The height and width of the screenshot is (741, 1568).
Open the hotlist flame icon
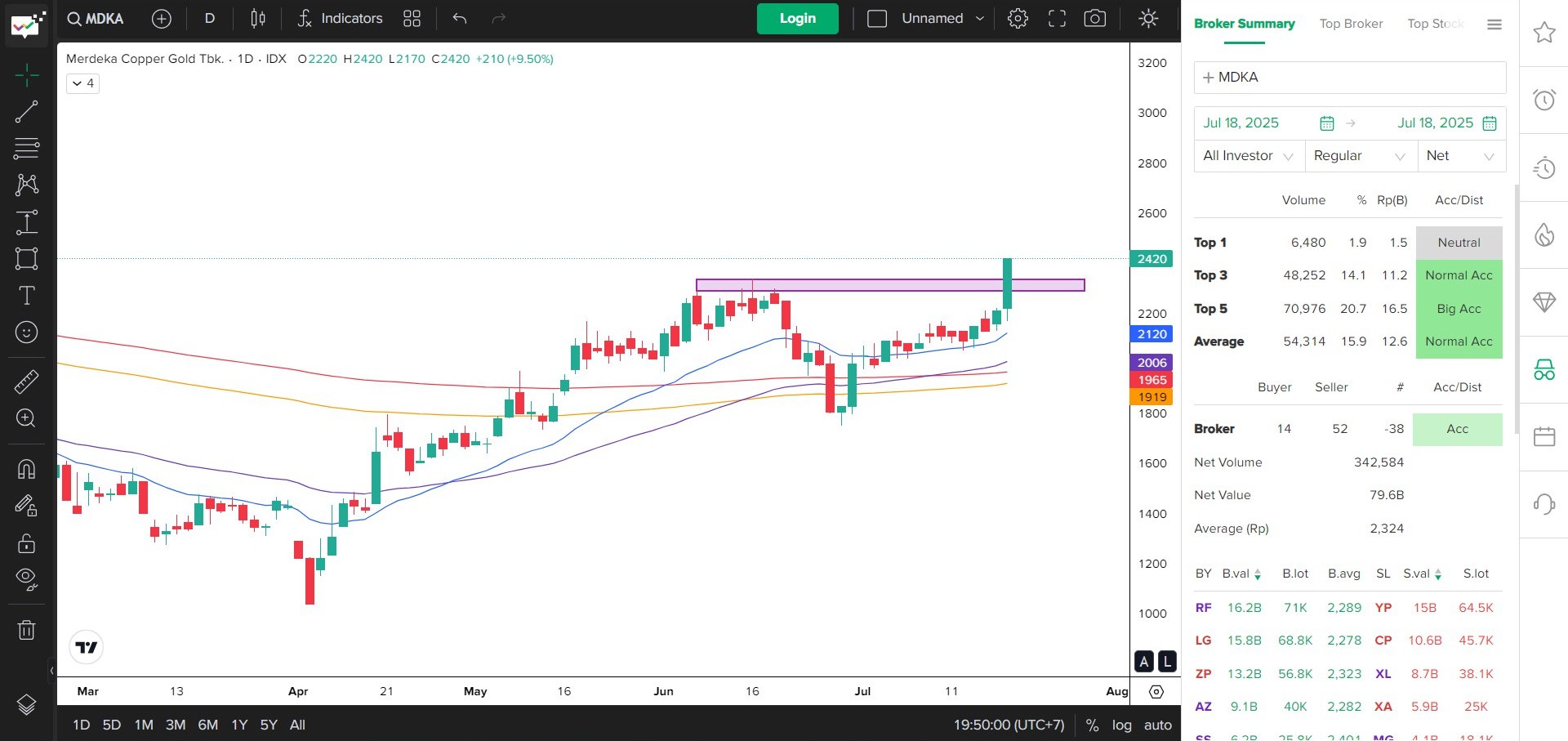1543,234
